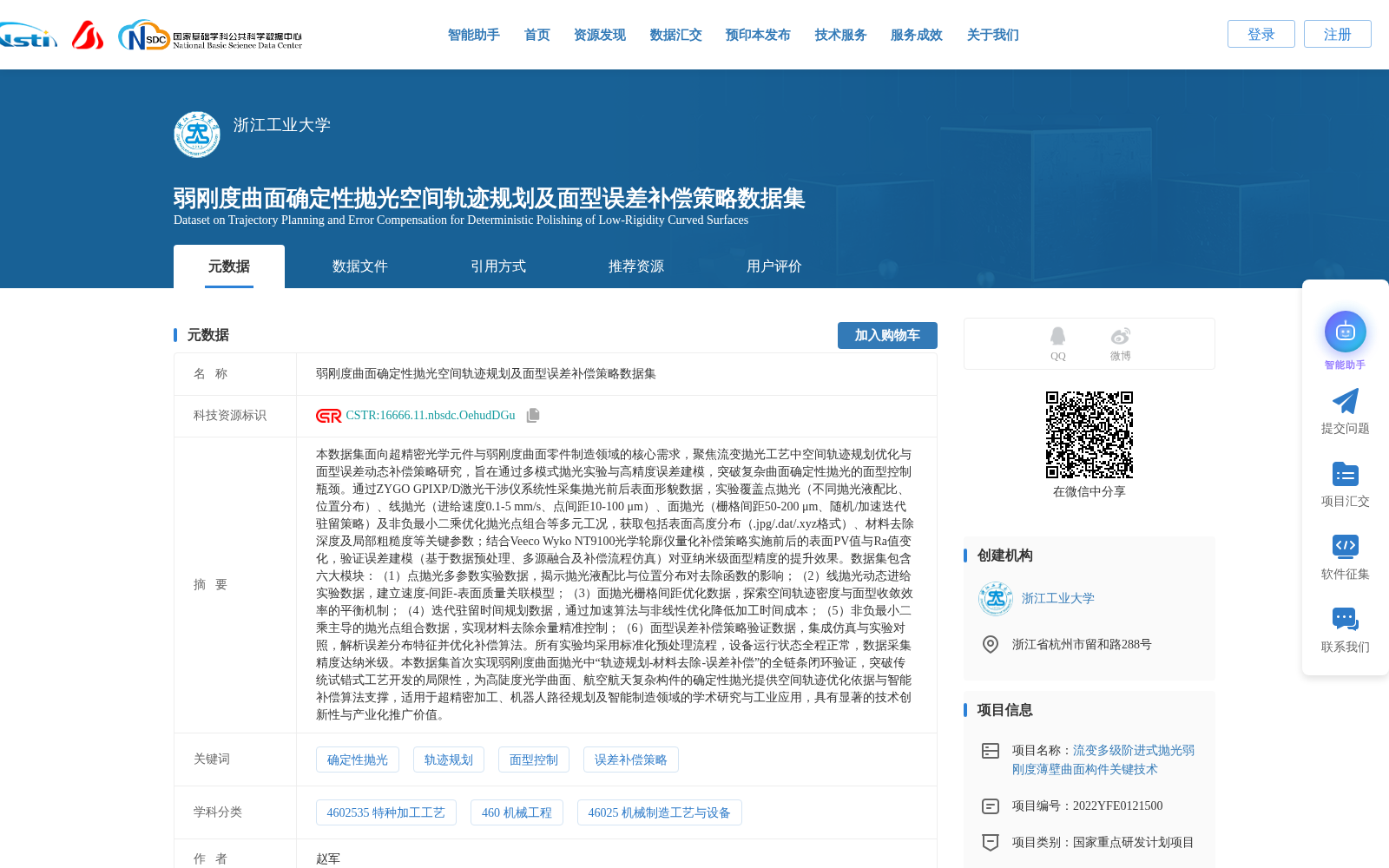Image resolution: width=1389 pixels, height=868 pixels.
Task: Click the 注册 button
Action: [1338, 34]
